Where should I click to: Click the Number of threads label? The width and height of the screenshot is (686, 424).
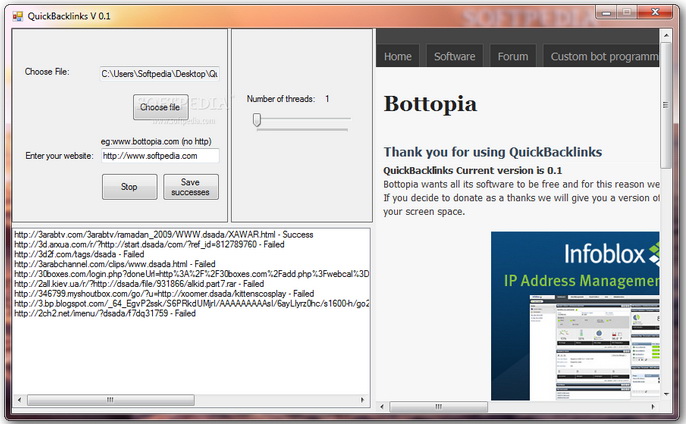(280, 99)
